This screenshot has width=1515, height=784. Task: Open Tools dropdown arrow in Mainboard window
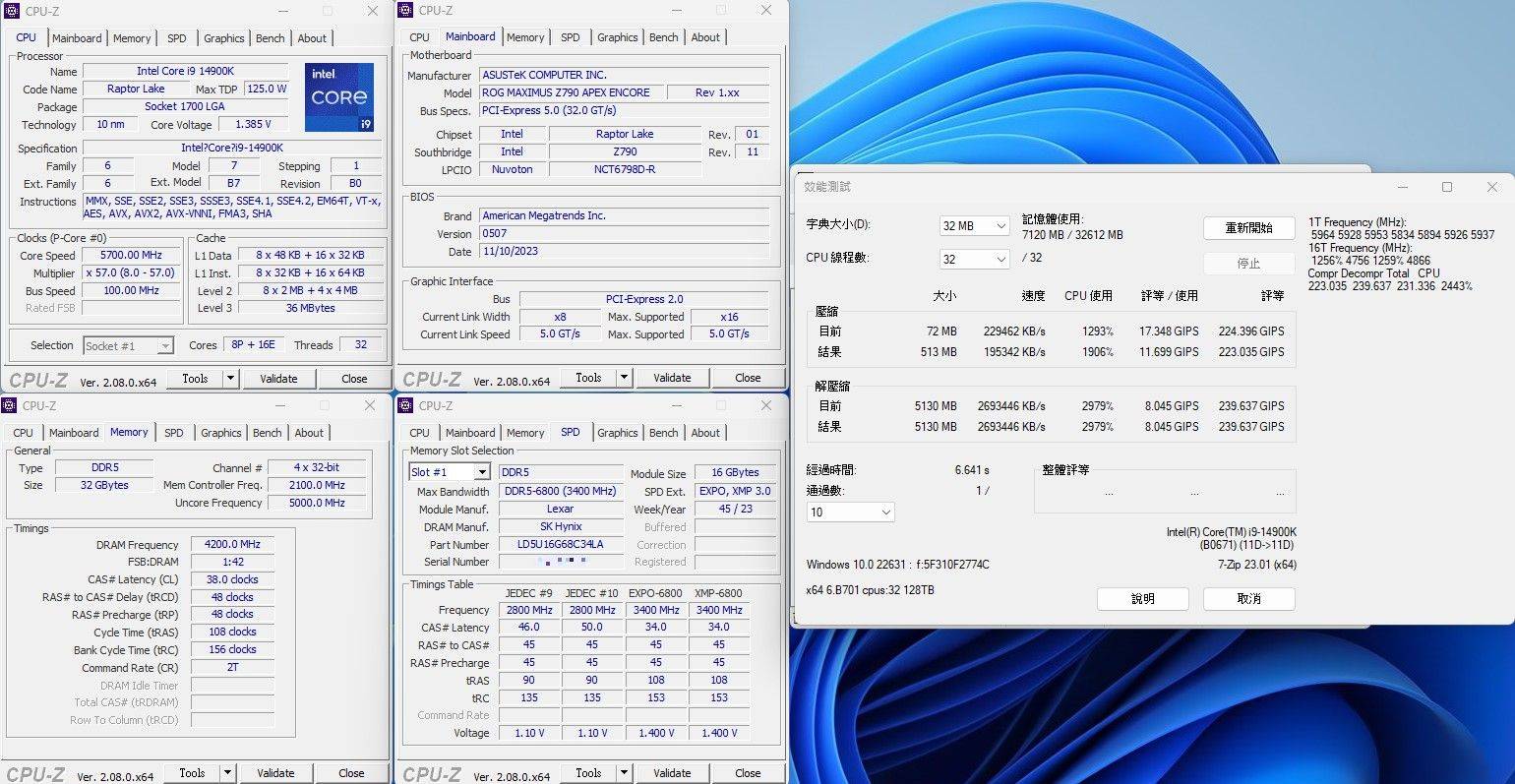tap(624, 378)
